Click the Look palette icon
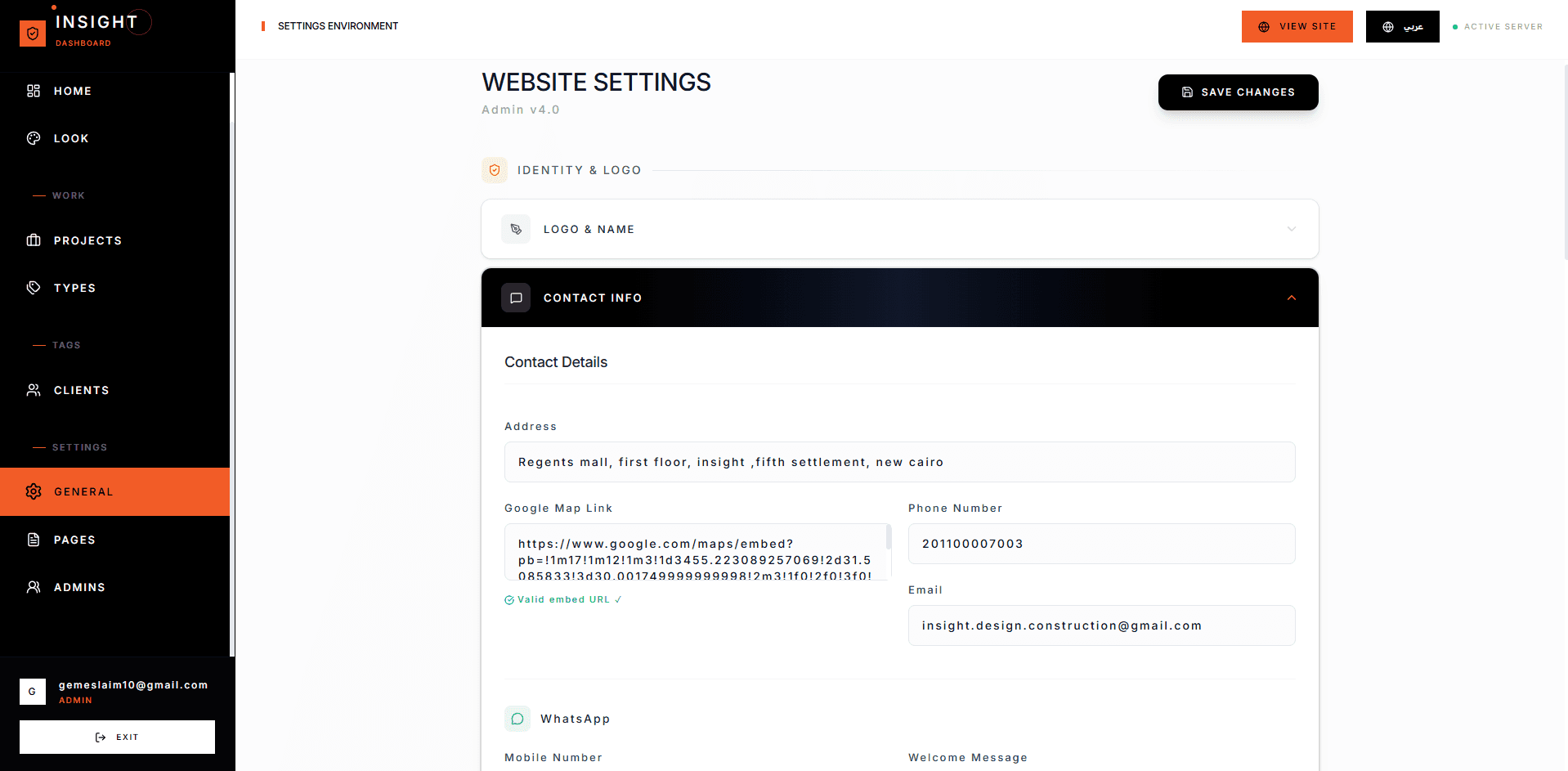This screenshot has height=771, width=1568. pyautogui.click(x=34, y=138)
